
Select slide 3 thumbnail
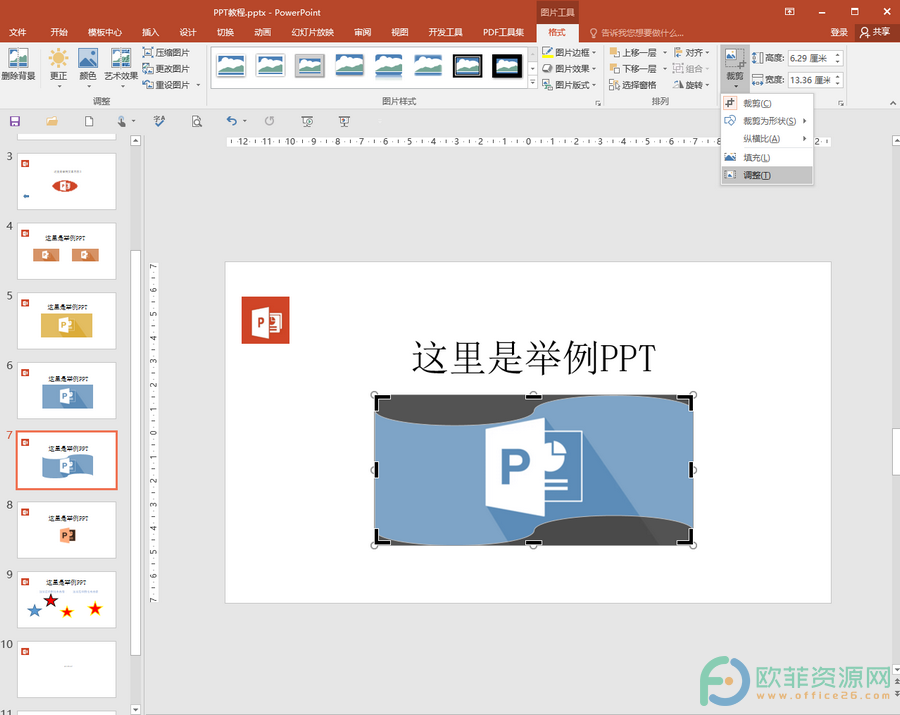coord(67,181)
